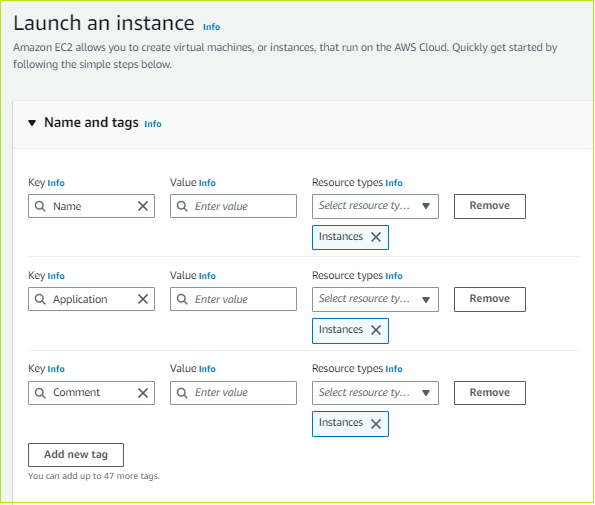The width and height of the screenshot is (595, 505).
Task: Click the '47 more tags' note text
Action: [x=94, y=476]
